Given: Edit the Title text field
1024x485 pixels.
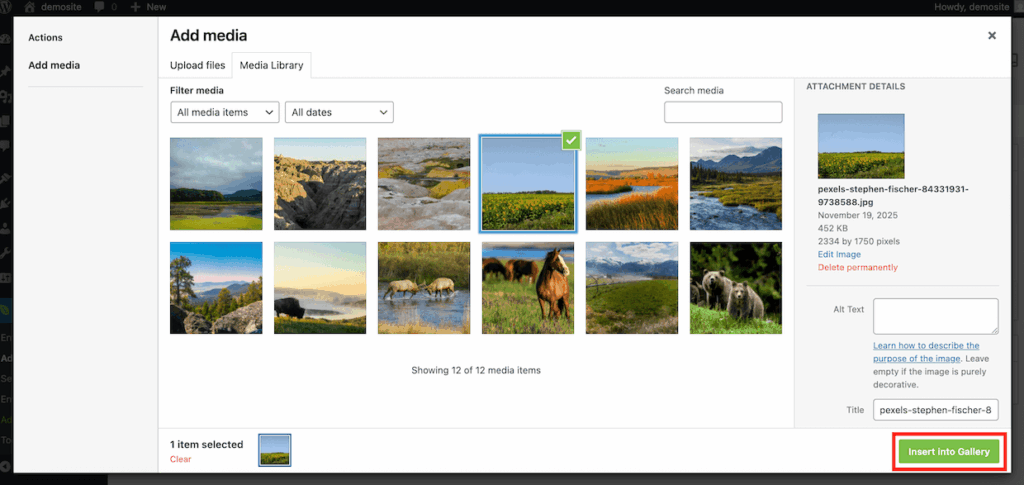Looking at the screenshot, I should [935, 410].
